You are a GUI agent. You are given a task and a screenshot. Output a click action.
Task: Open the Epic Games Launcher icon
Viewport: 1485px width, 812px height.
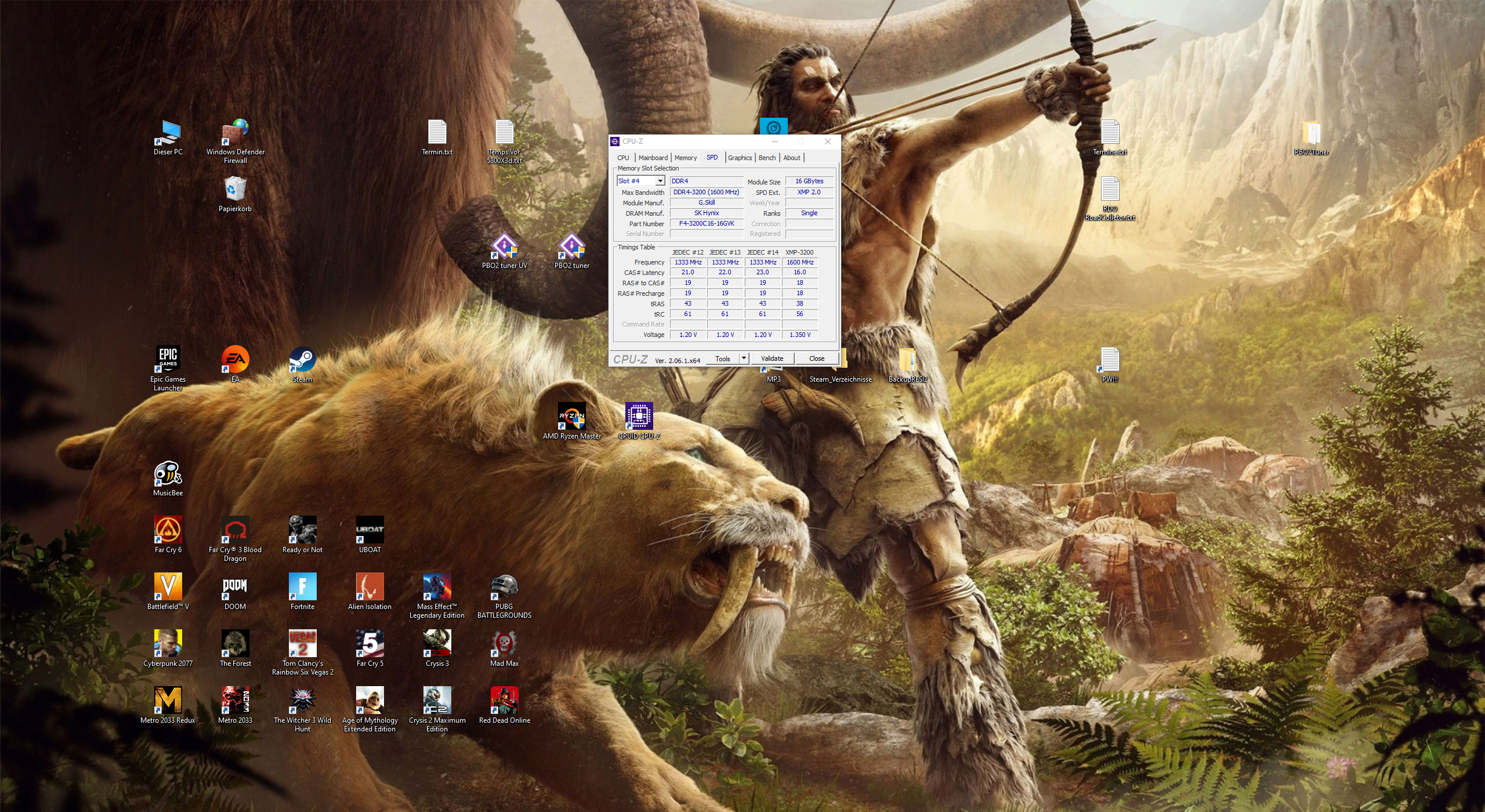coord(168,360)
